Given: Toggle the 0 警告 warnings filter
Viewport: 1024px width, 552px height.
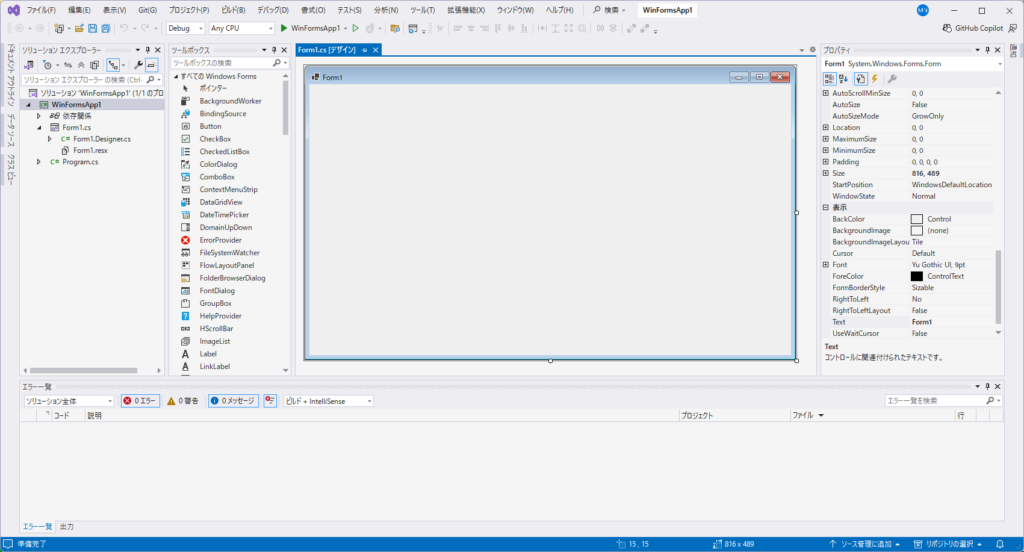Looking at the screenshot, I should [x=183, y=401].
